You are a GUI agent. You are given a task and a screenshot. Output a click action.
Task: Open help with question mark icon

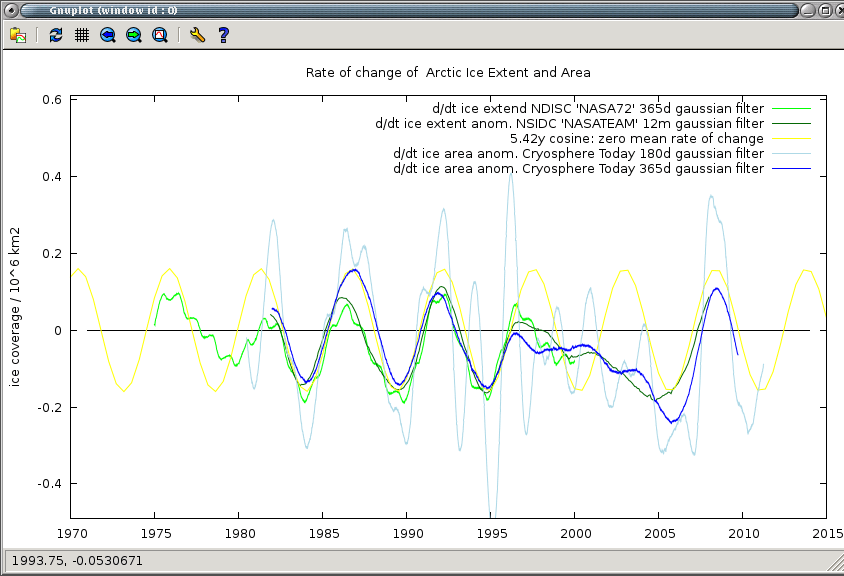pyautogui.click(x=223, y=36)
